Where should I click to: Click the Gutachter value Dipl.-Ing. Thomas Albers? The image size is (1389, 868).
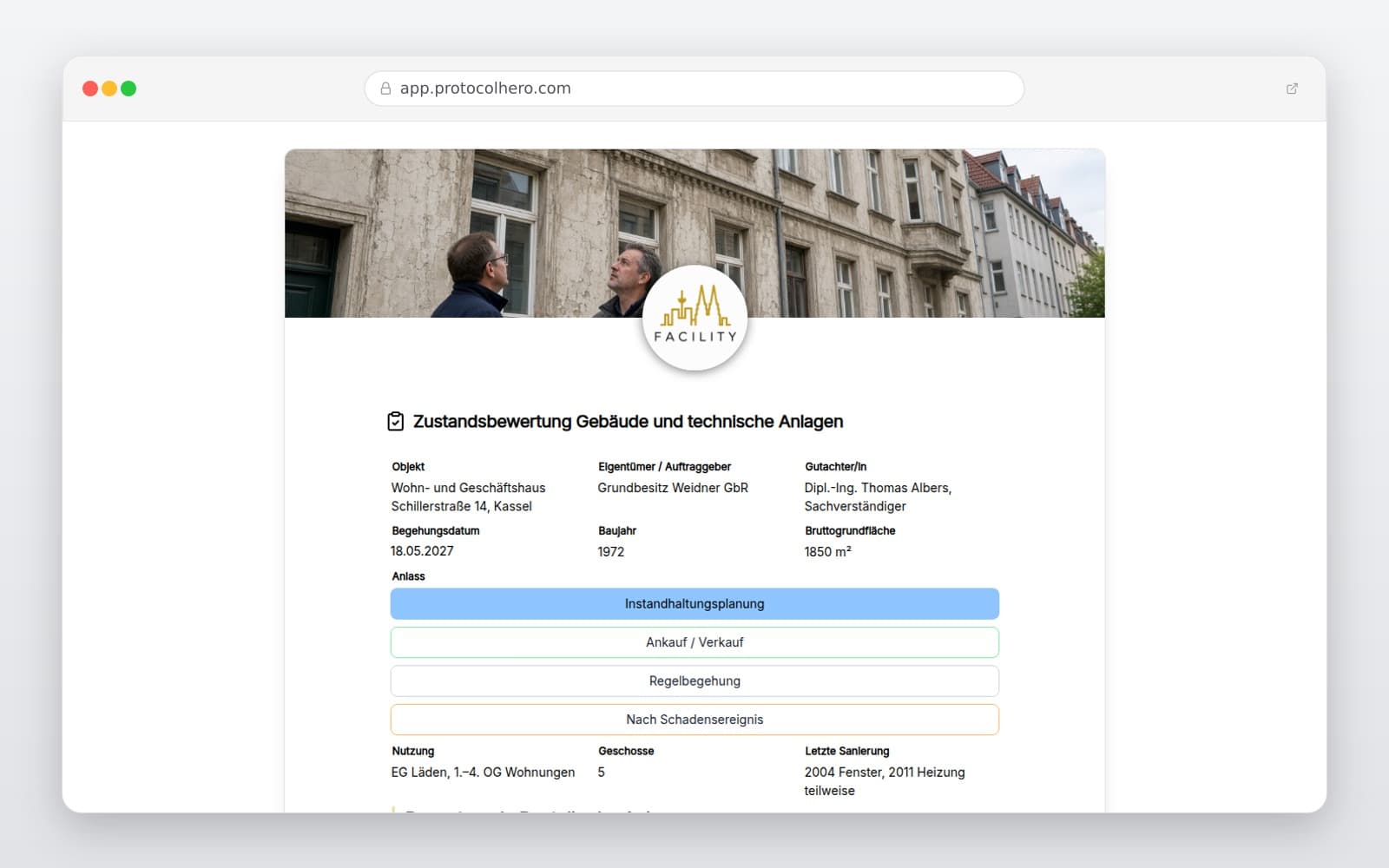pos(878,497)
